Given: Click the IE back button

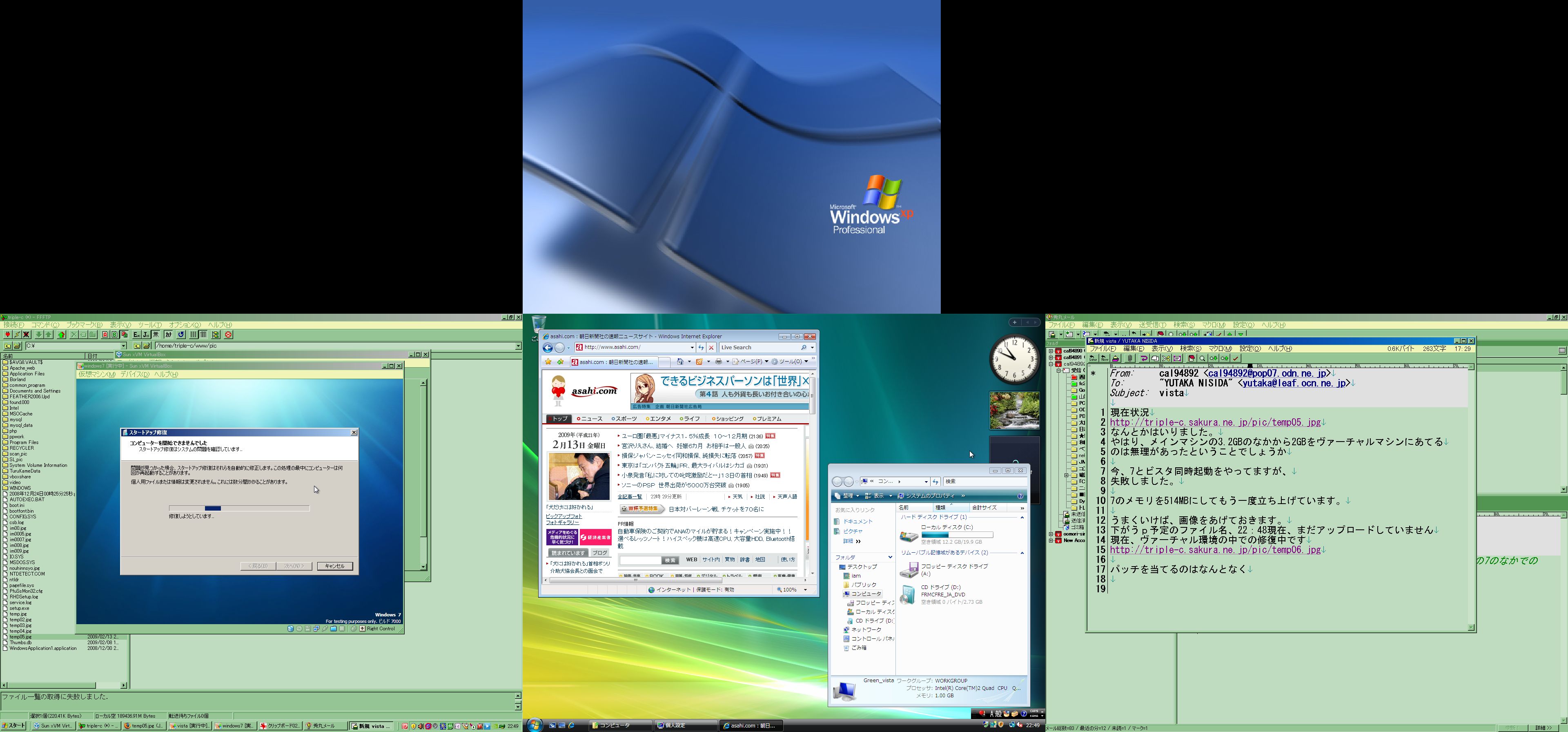Looking at the screenshot, I should [x=547, y=347].
